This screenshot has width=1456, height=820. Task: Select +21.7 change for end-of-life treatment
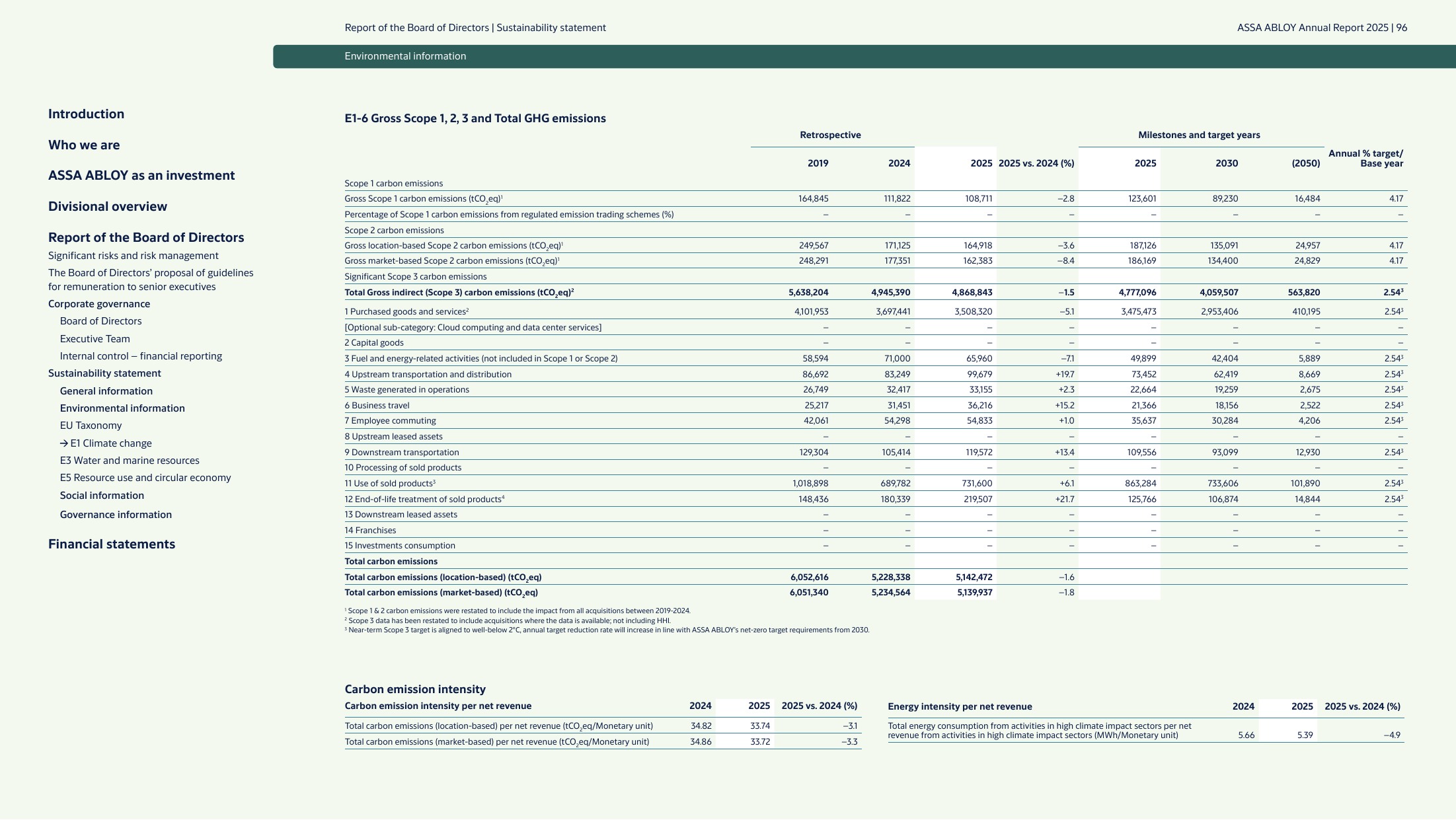click(x=1064, y=499)
